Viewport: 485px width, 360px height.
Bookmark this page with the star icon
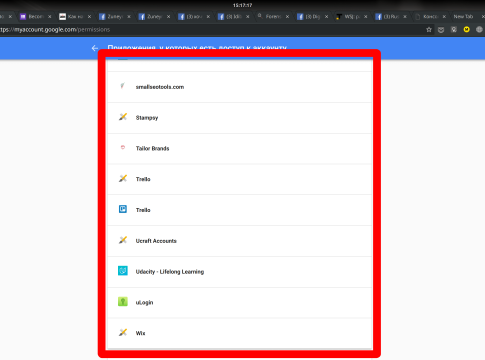(429, 30)
